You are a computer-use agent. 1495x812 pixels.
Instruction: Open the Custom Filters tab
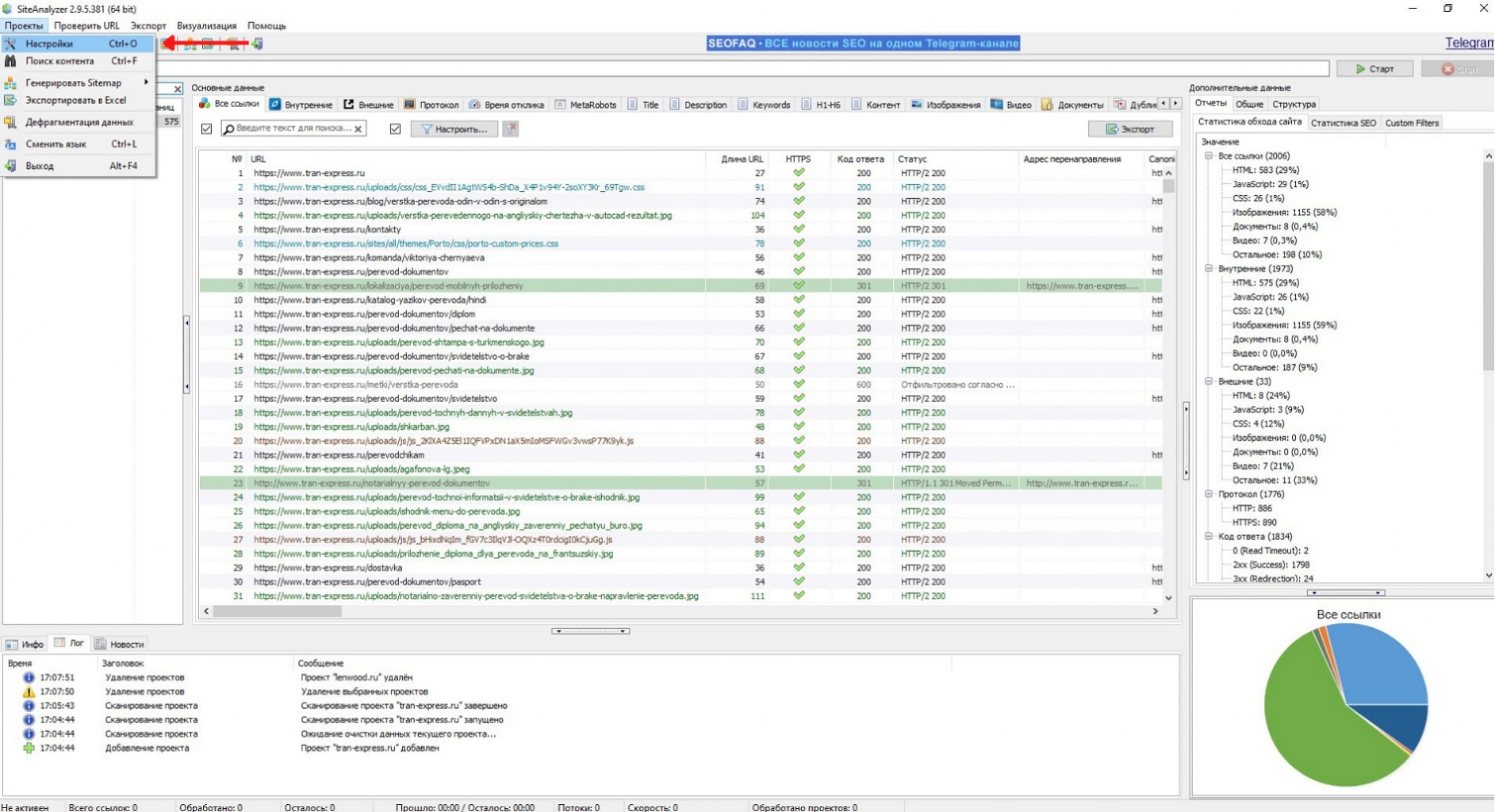pyautogui.click(x=1412, y=123)
